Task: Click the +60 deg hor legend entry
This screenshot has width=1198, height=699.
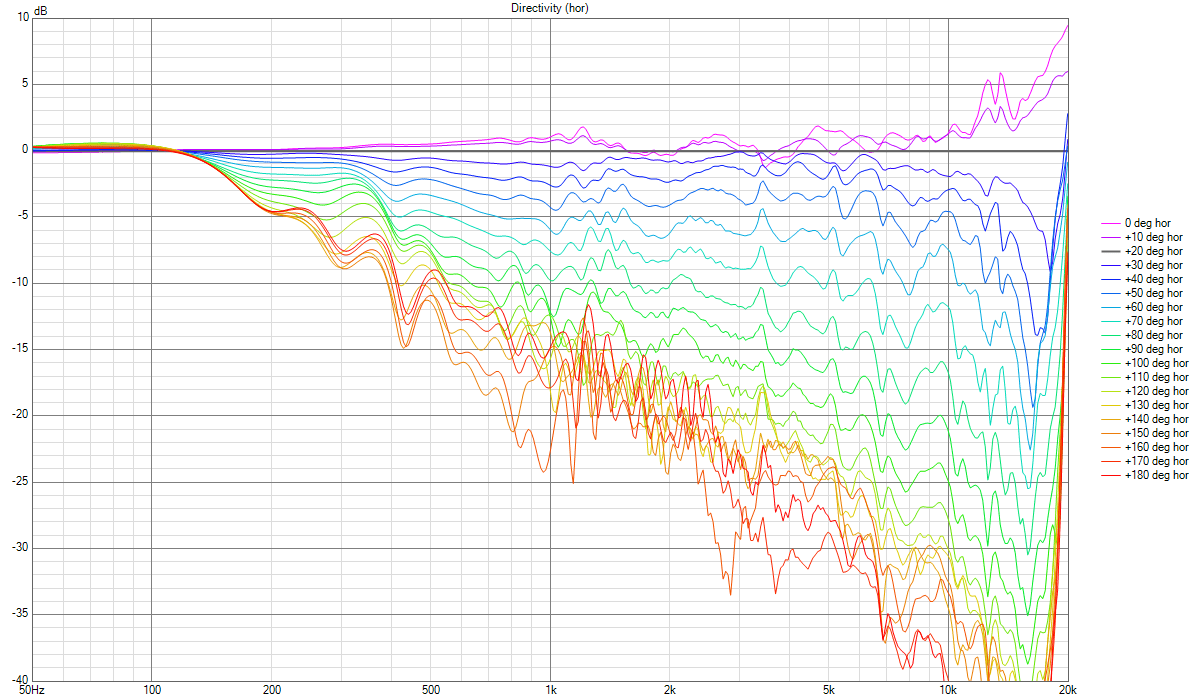Action: click(1141, 307)
